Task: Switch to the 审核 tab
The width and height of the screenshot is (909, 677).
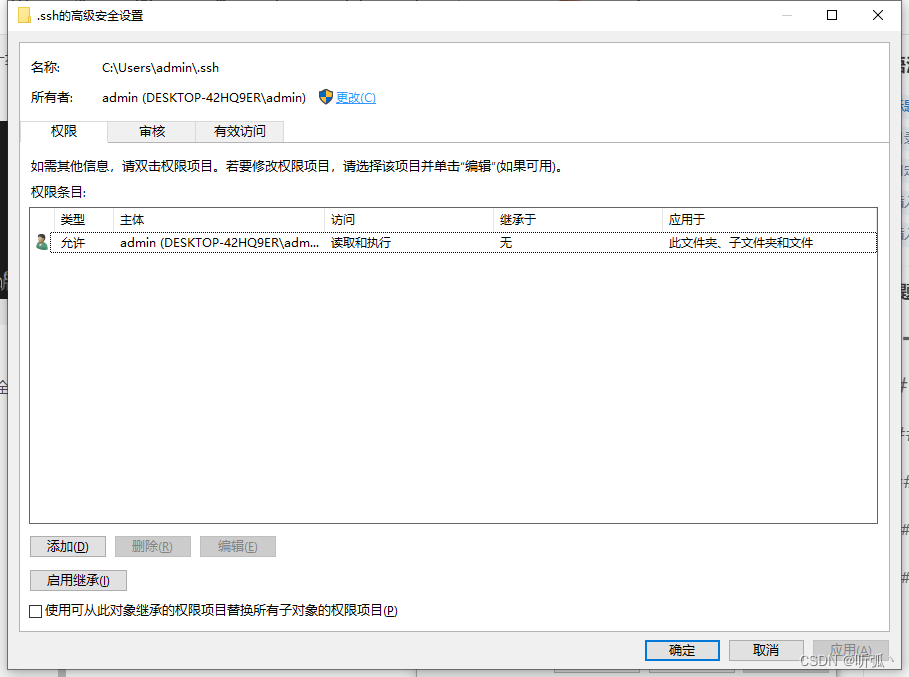Action: coord(150,131)
